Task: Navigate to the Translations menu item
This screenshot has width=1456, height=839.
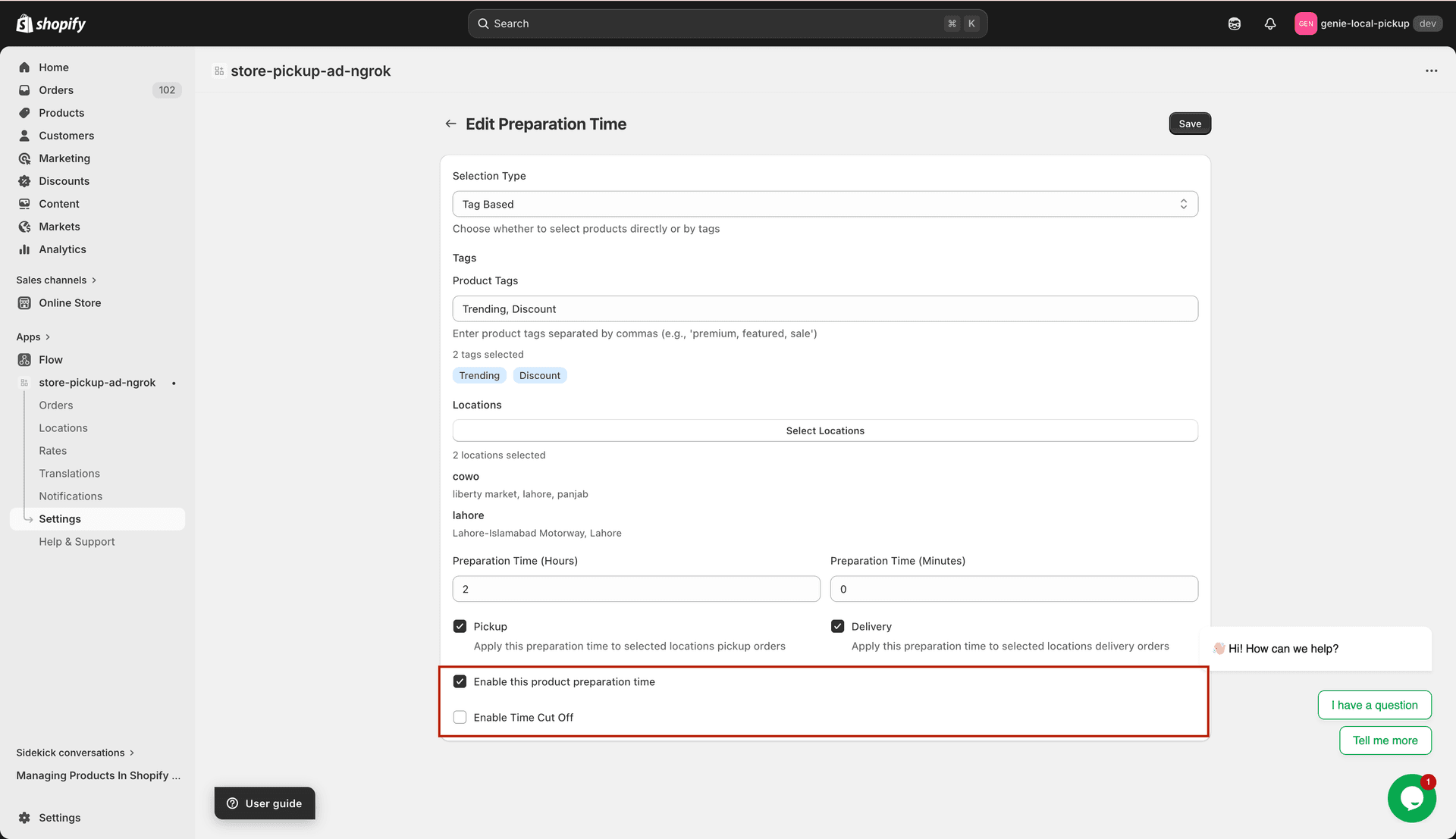Action: pyautogui.click(x=69, y=473)
